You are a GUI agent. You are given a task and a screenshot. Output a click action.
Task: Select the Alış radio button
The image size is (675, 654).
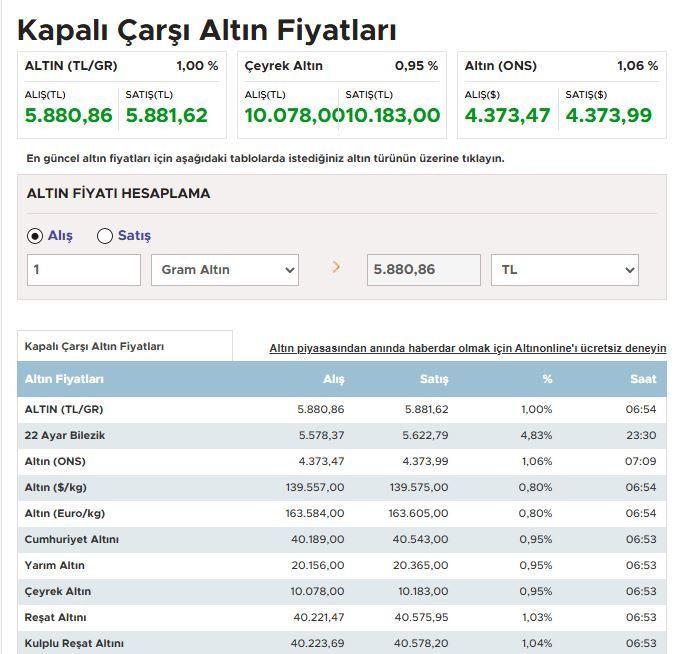36,236
